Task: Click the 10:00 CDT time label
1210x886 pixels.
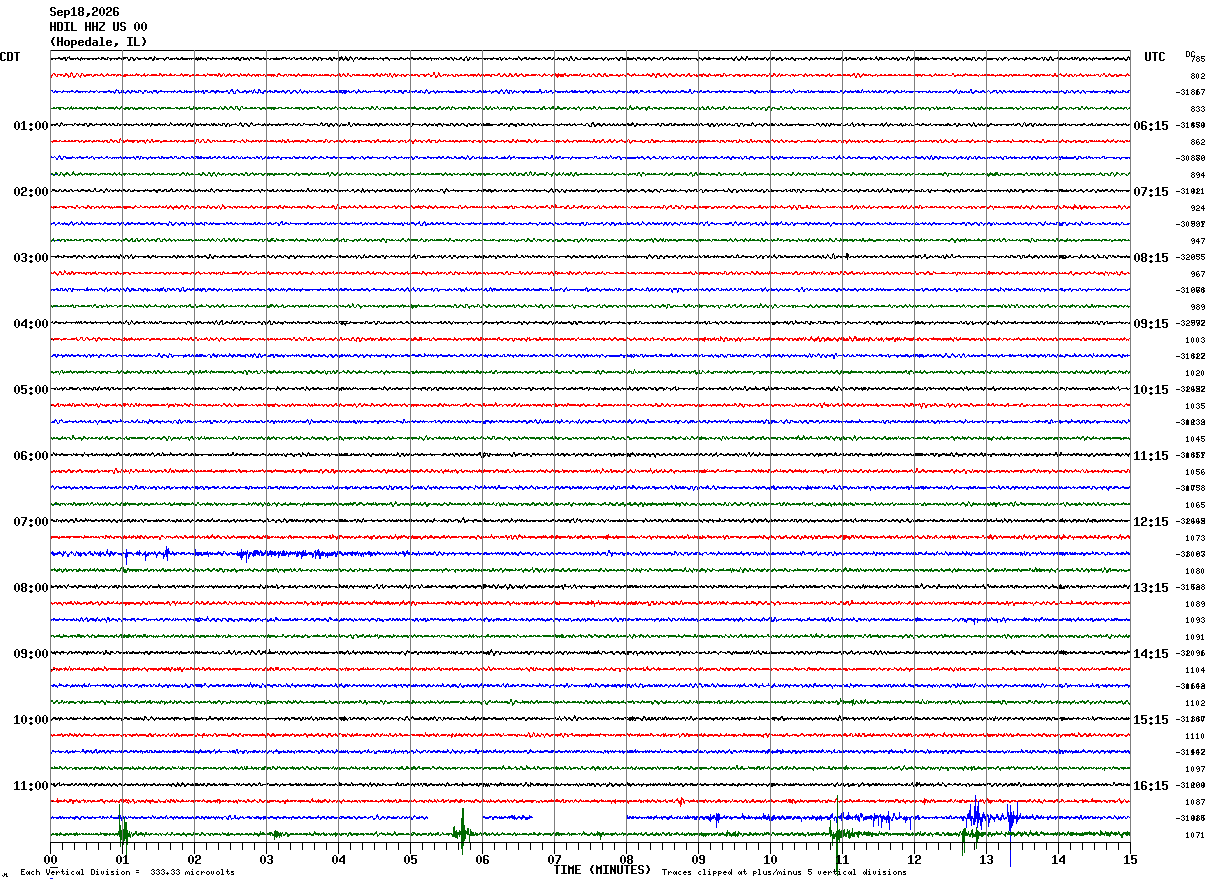Action: point(31,720)
